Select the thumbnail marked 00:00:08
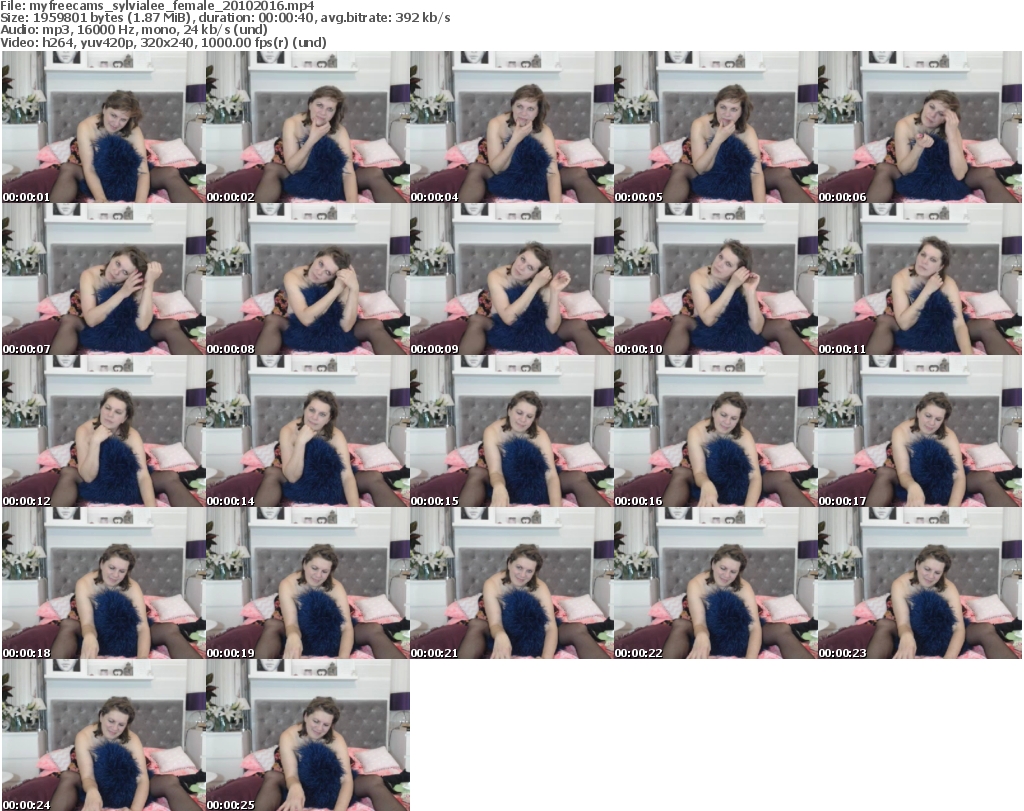The height and width of the screenshot is (811, 1024). pos(308,279)
